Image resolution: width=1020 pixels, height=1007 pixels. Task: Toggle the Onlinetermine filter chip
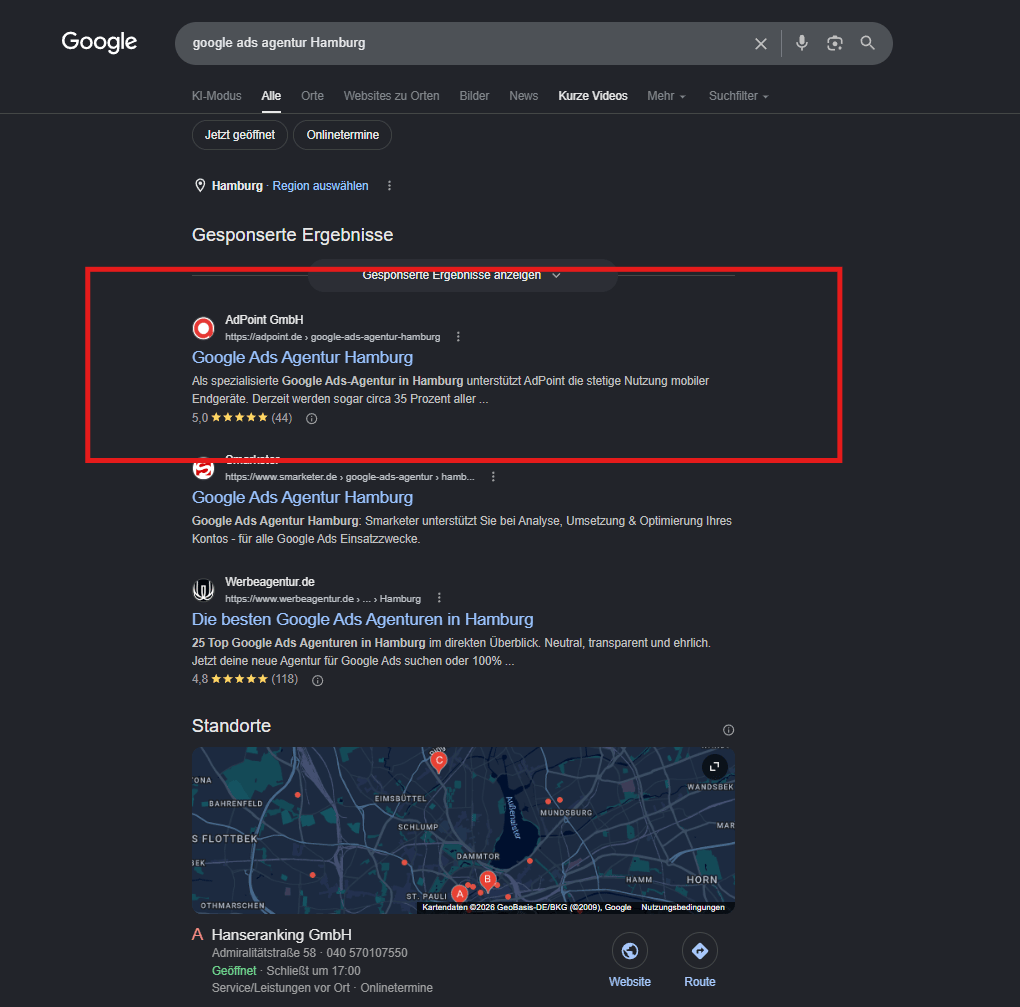[342, 135]
